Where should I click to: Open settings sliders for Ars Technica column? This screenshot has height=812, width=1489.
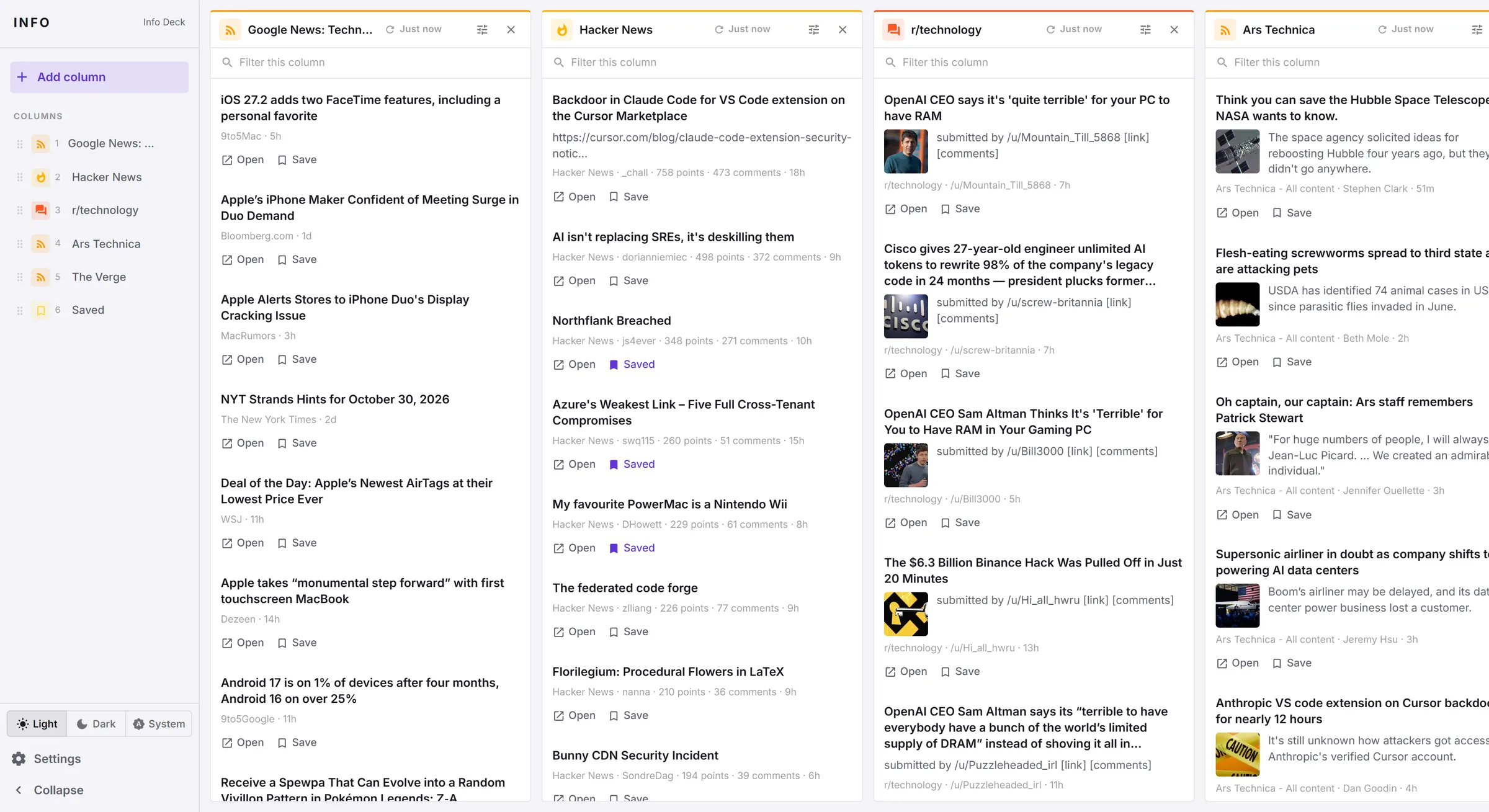[x=1477, y=30]
